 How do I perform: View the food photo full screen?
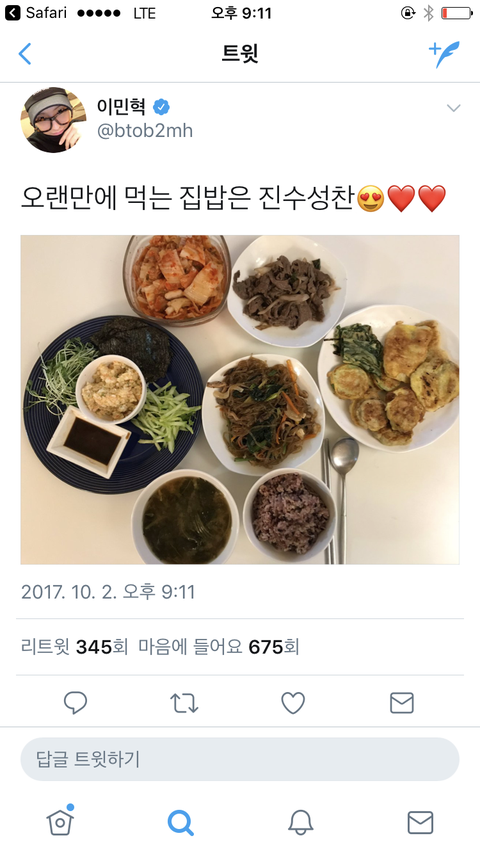pos(240,400)
